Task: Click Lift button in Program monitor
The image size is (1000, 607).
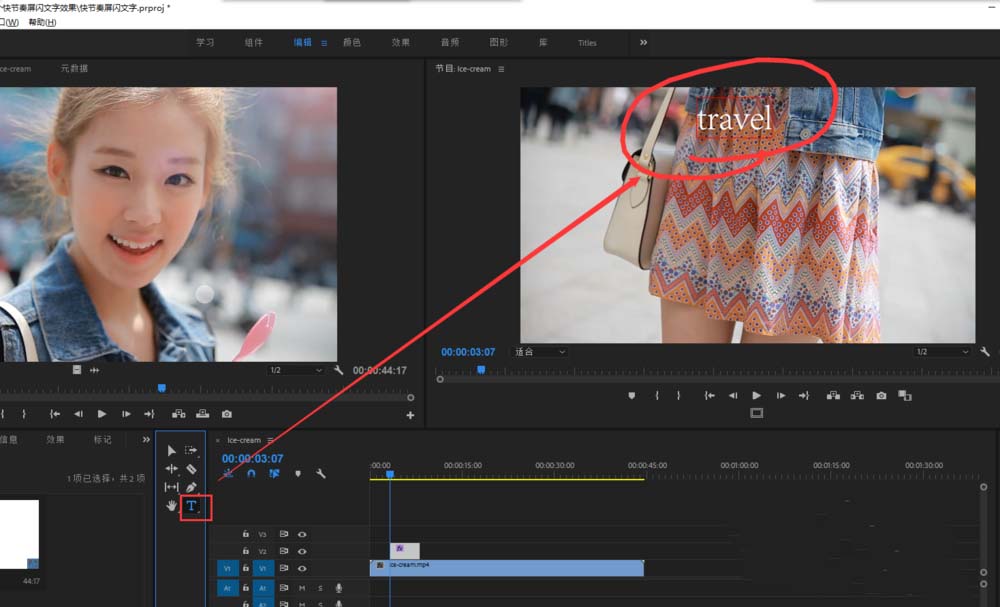Action: point(833,395)
